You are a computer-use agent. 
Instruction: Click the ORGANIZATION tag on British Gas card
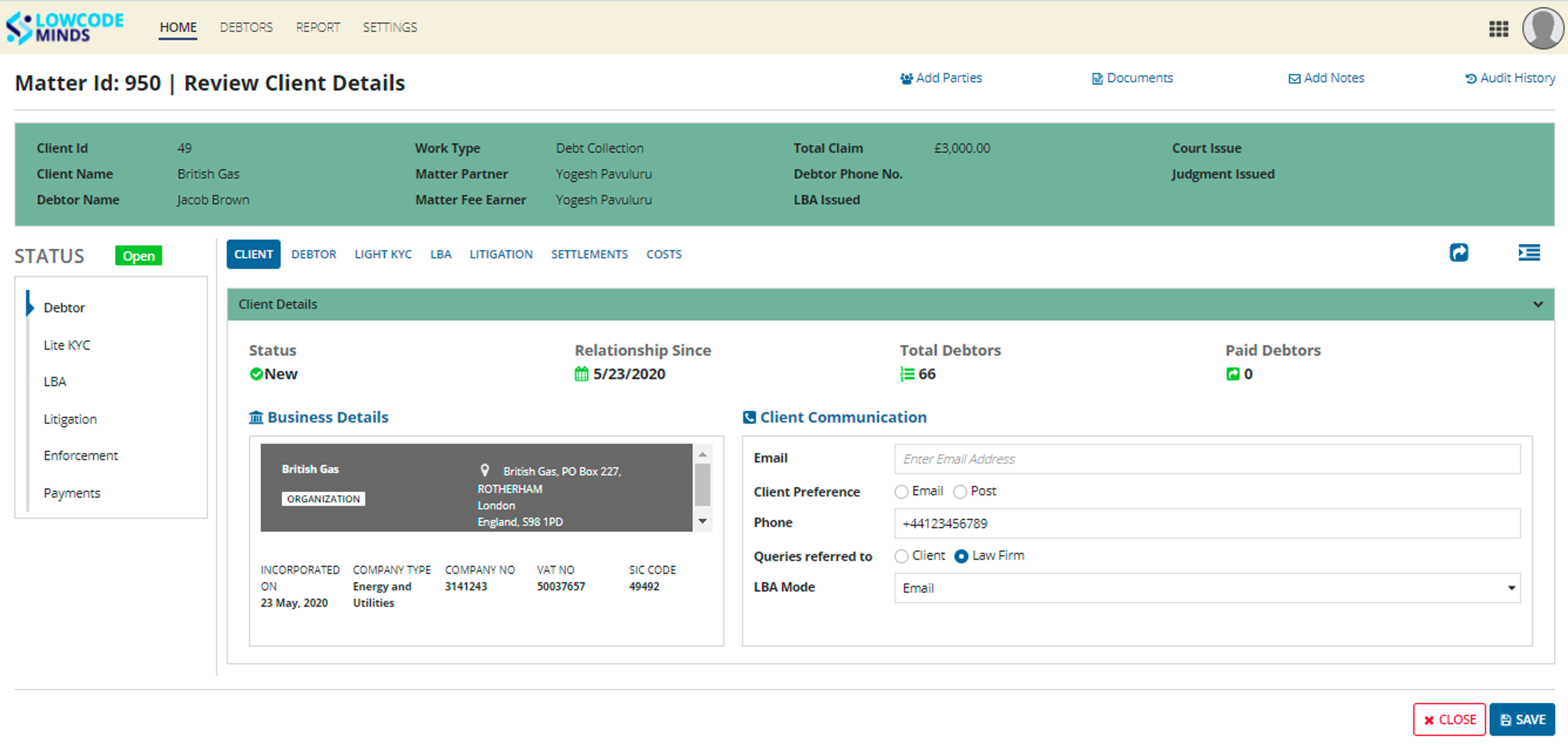323,499
